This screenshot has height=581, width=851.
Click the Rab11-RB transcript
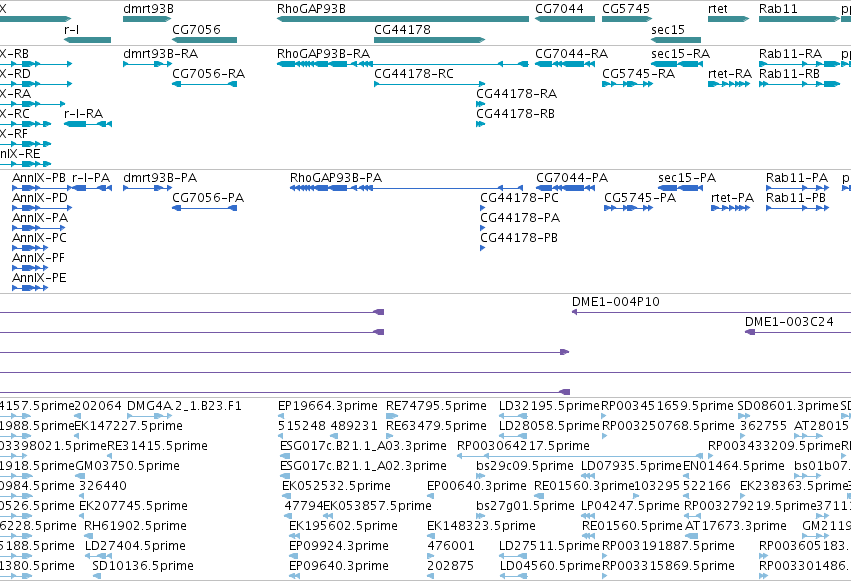pos(799,84)
